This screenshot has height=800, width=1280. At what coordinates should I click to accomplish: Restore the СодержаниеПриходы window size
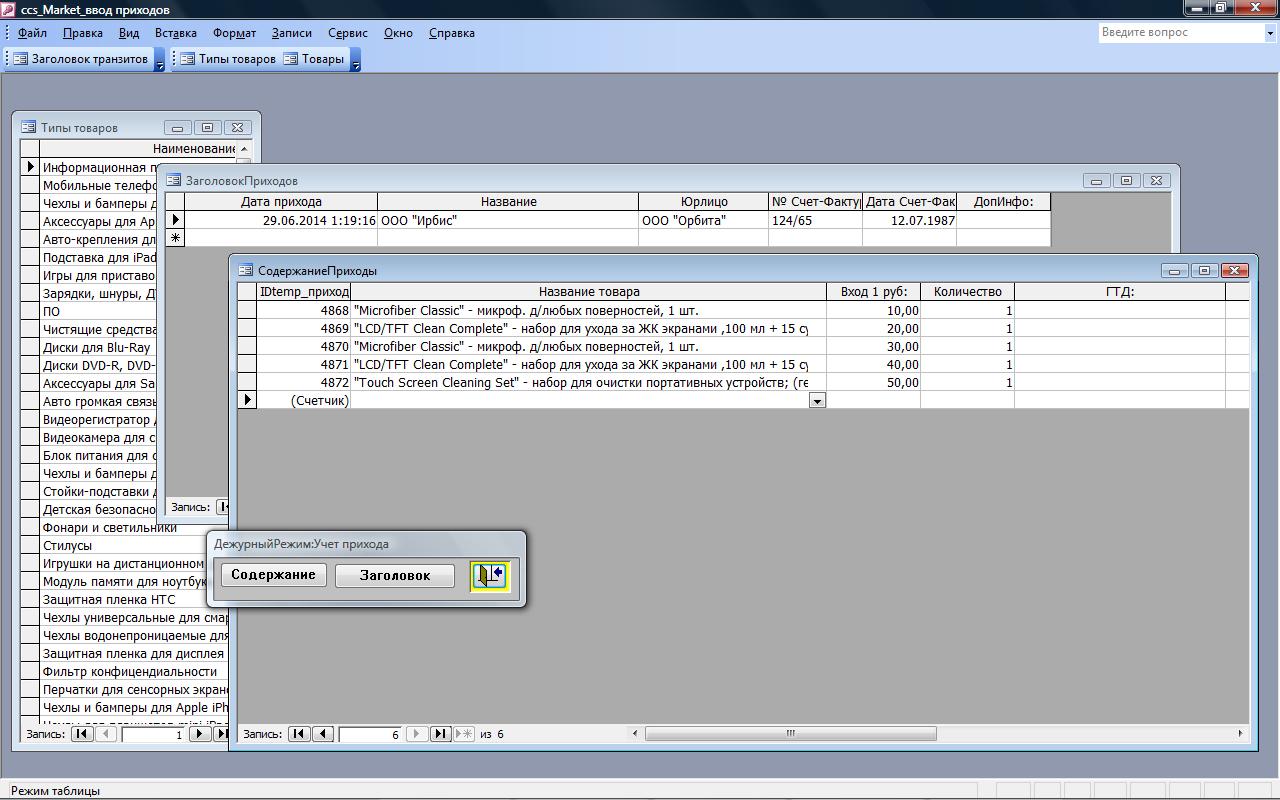coord(1205,270)
